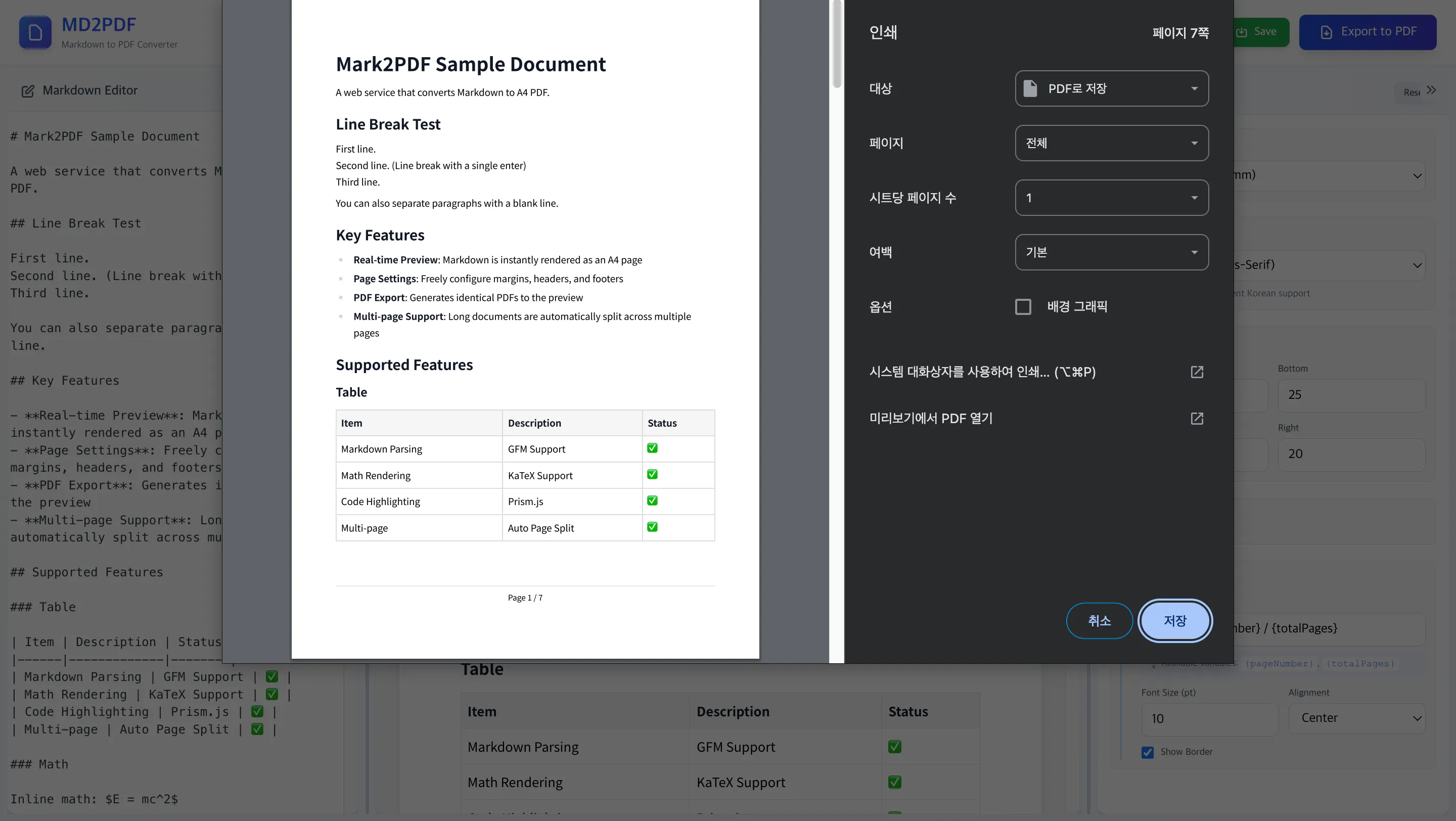Open 시스템 대화상자를 사용하여 인쇄 link
1456x821 pixels.
point(1036,372)
